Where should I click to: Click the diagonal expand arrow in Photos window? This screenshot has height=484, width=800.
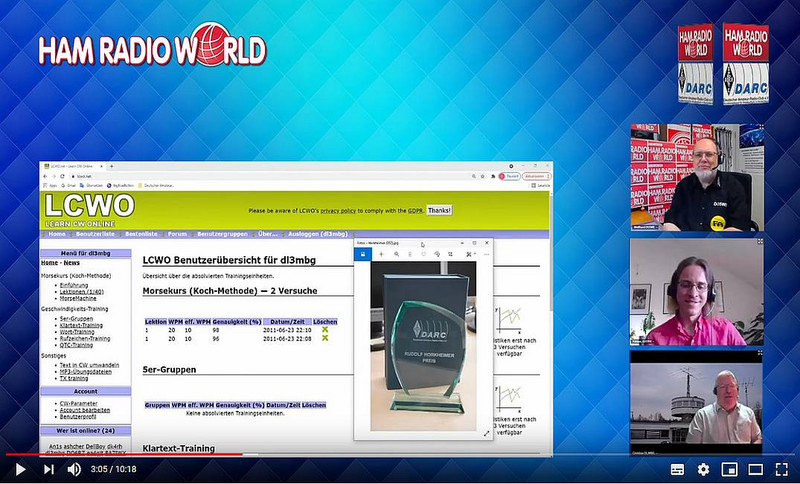coord(486,434)
